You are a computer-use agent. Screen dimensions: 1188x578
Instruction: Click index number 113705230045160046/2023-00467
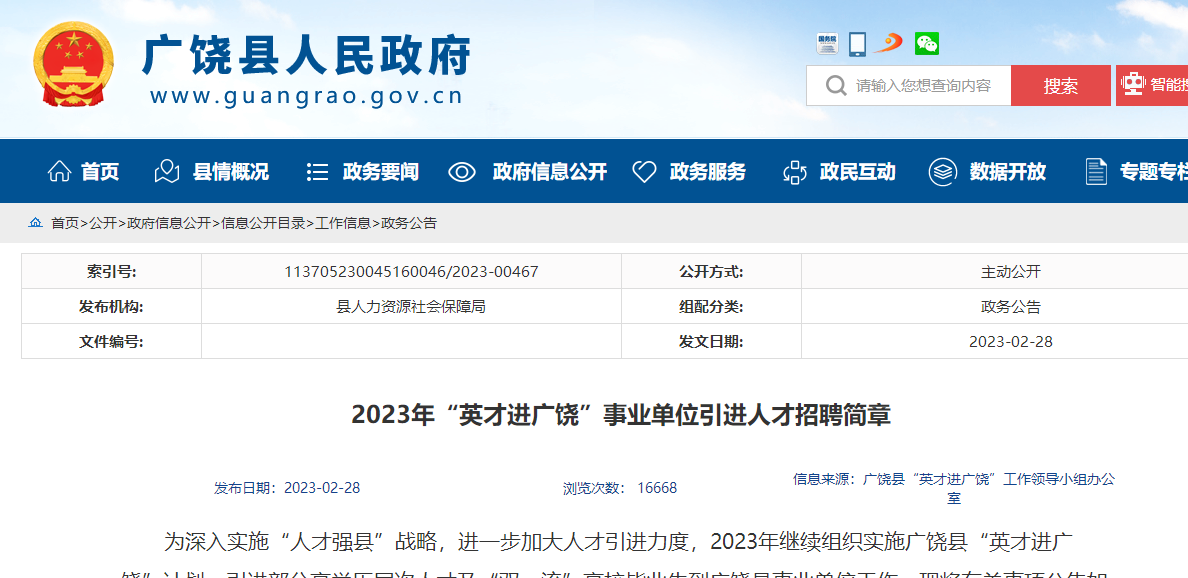pos(411,271)
